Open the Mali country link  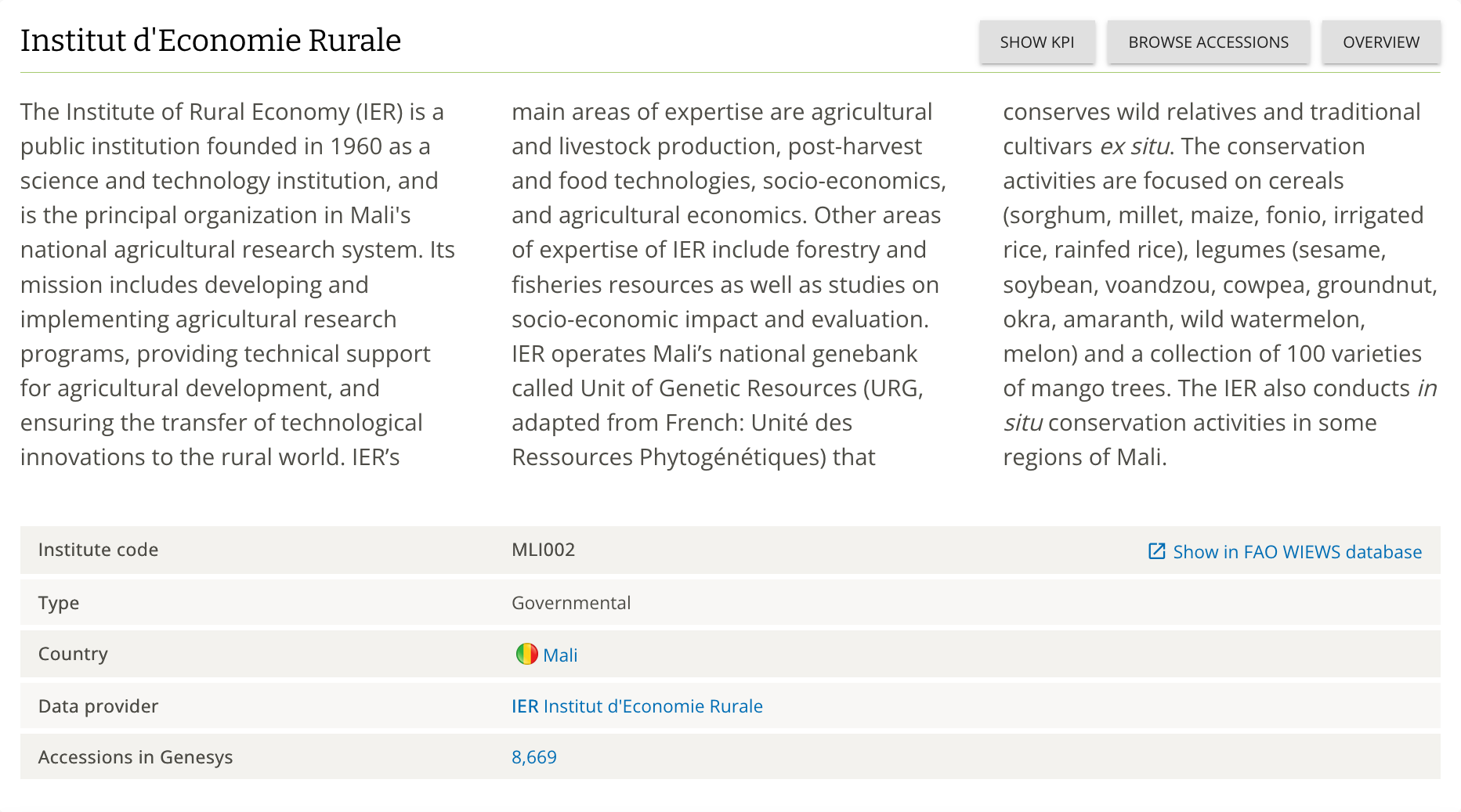pyautogui.click(x=560, y=655)
